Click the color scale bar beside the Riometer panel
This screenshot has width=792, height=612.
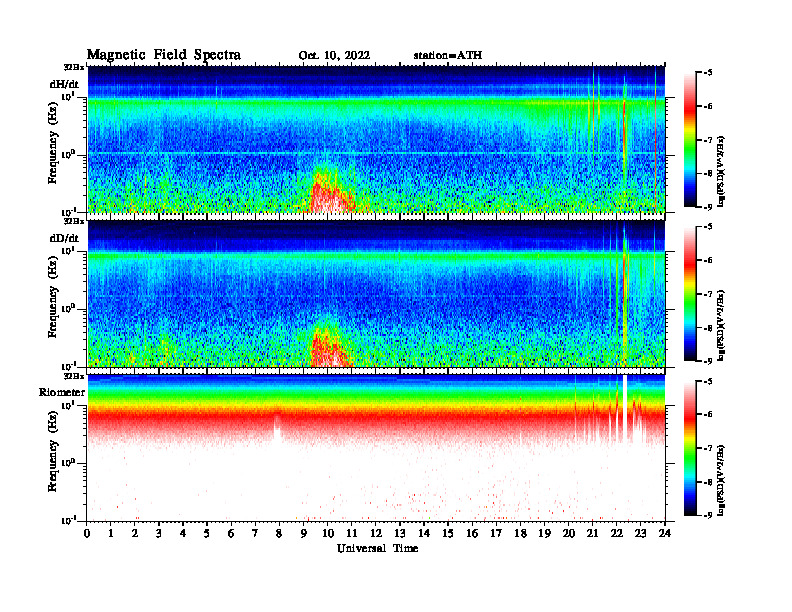[x=690, y=448]
